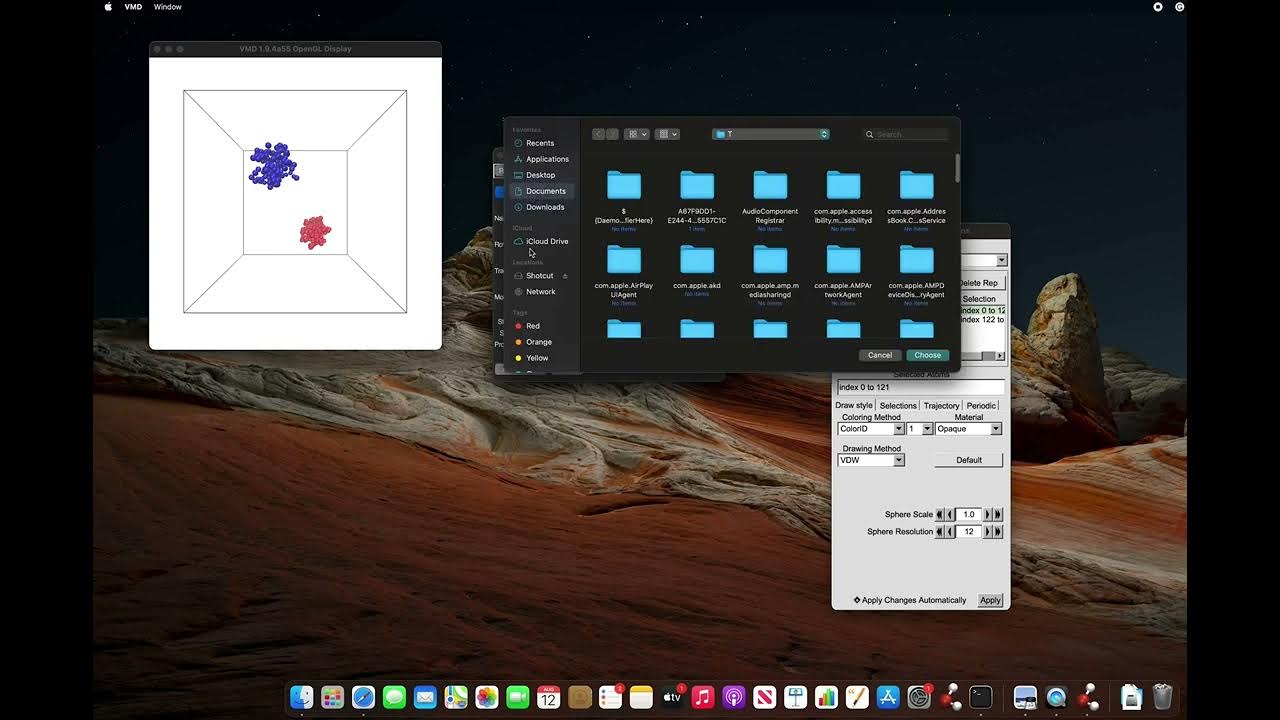Screen dimensions: 1280x720
Task: Open the Coloring Method ColorID dropdown
Action: [x=870, y=429]
